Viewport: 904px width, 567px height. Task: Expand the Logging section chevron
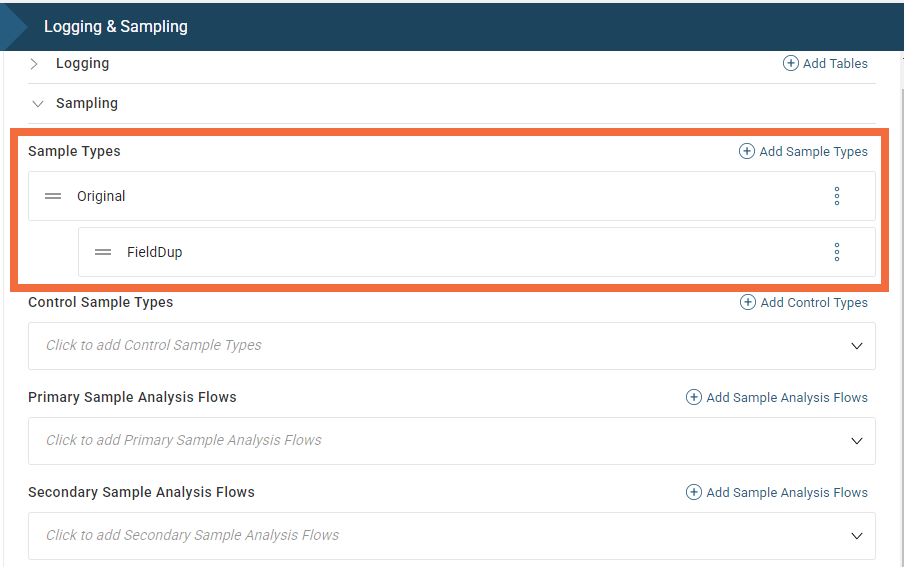click(x=34, y=63)
